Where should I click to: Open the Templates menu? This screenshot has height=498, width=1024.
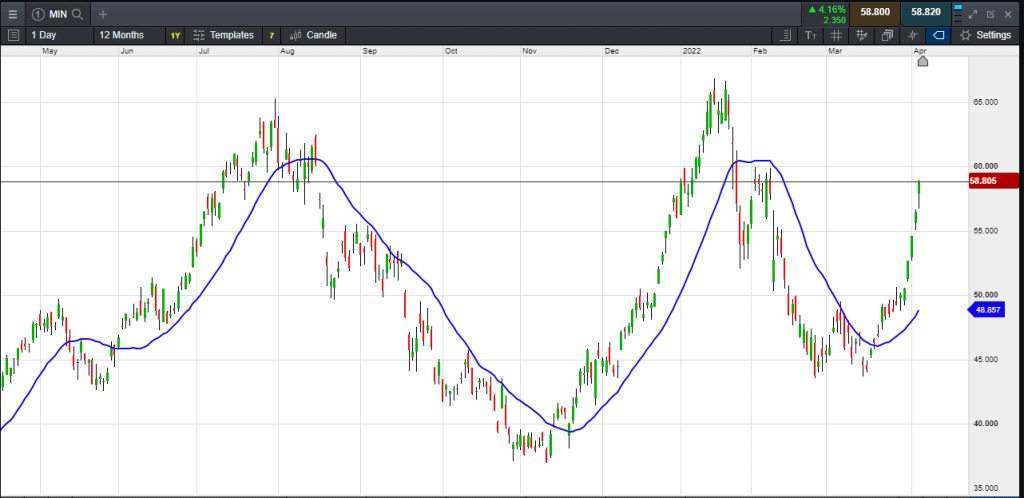coord(226,35)
